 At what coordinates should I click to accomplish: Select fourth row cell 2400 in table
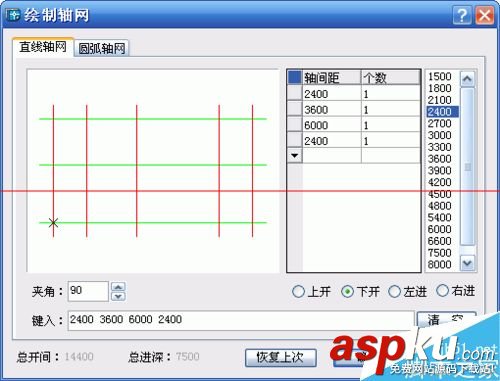click(331, 140)
